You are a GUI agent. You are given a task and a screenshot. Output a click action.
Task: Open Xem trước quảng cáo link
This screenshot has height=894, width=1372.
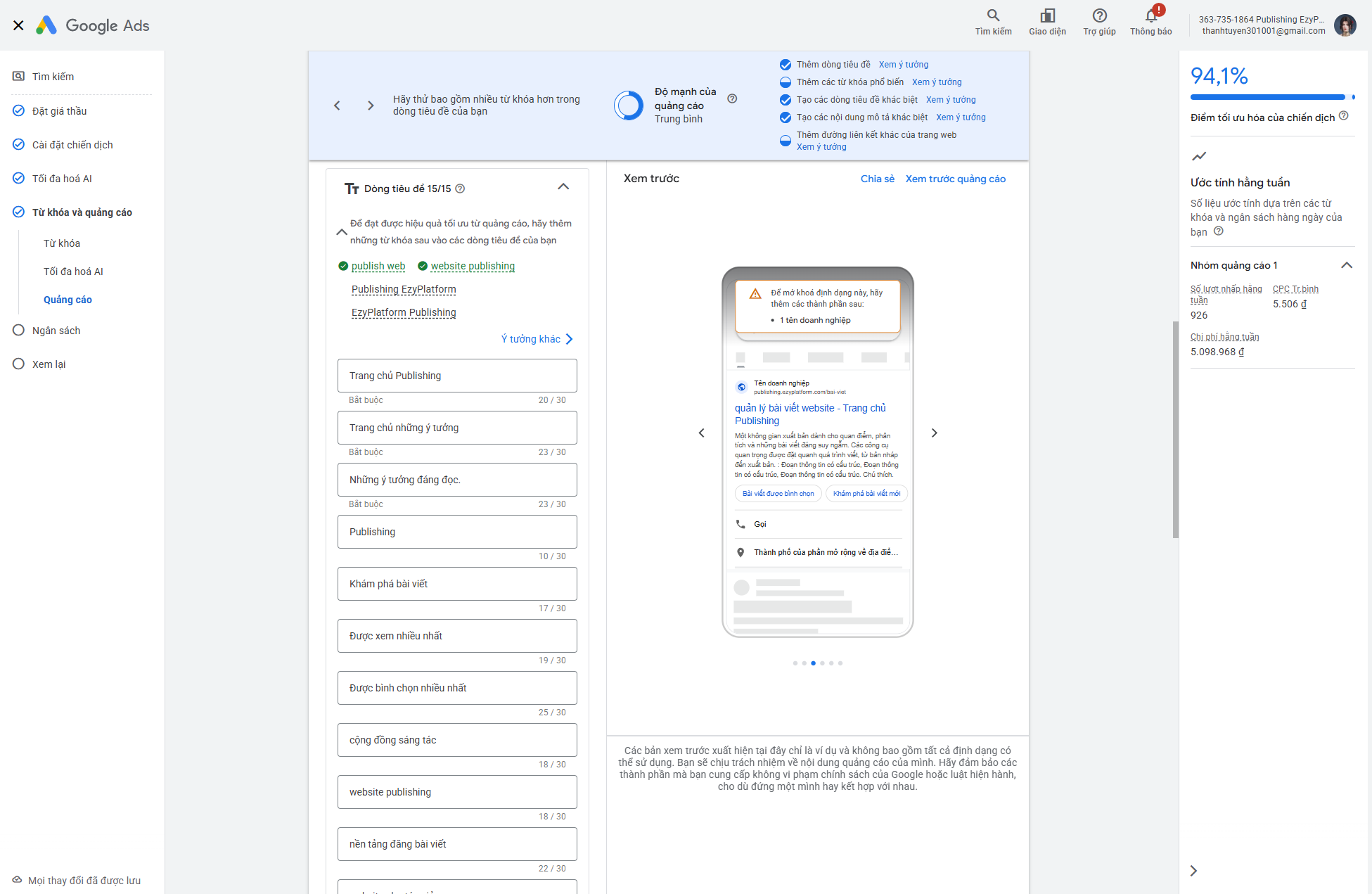coord(956,179)
